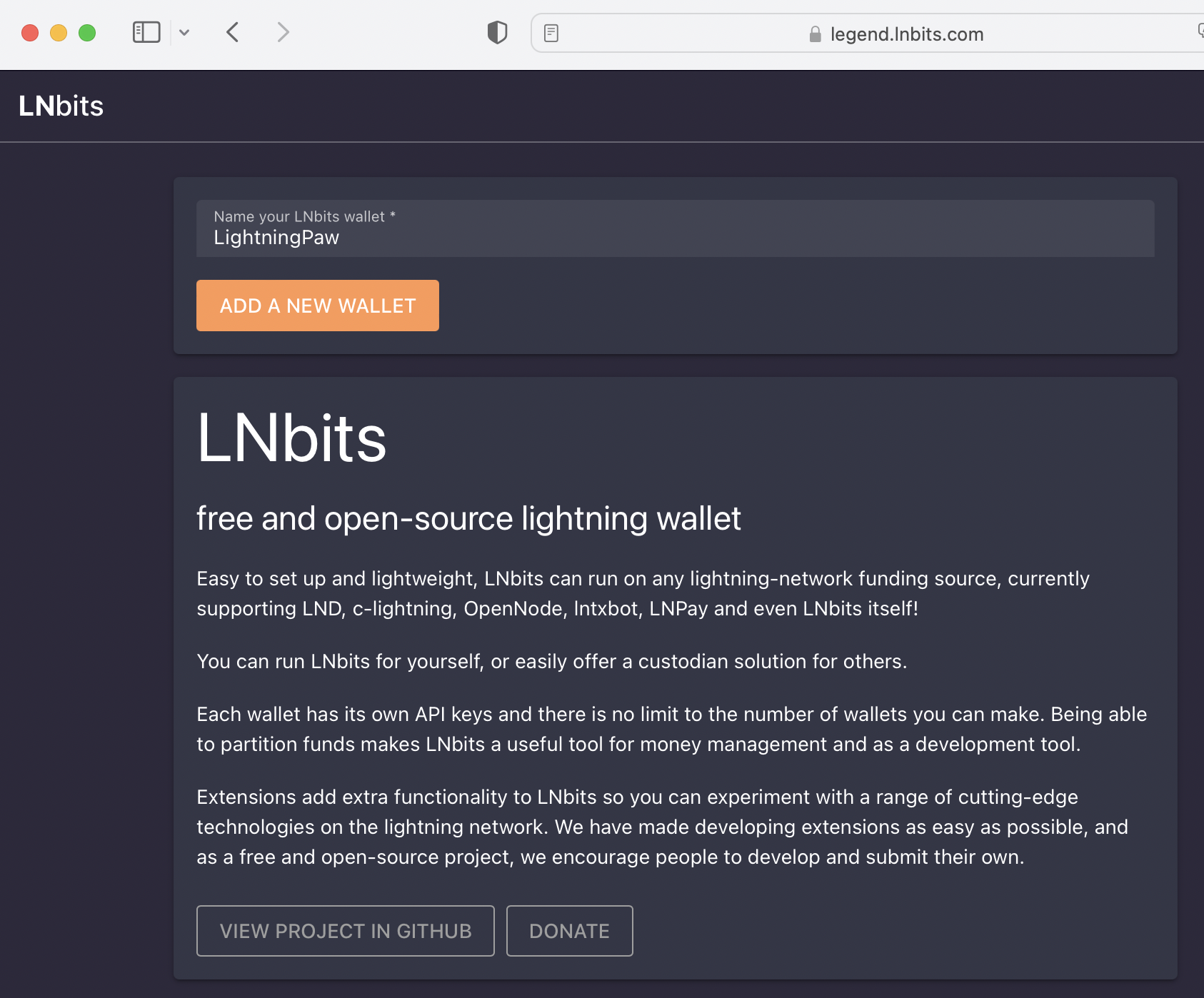This screenshot has height=998, width=1204.
Task: Close the window with red button
Action: 30,33
